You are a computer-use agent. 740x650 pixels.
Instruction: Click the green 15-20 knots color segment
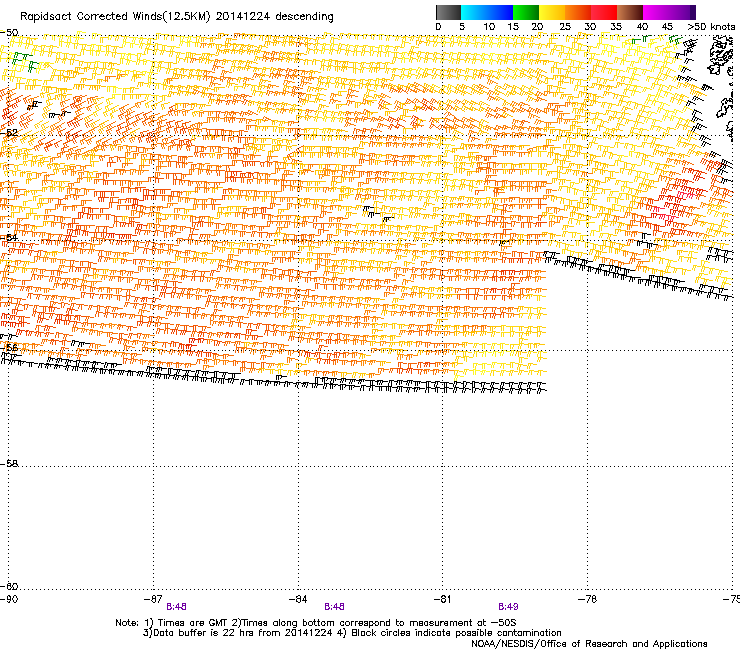coord(526,12)
